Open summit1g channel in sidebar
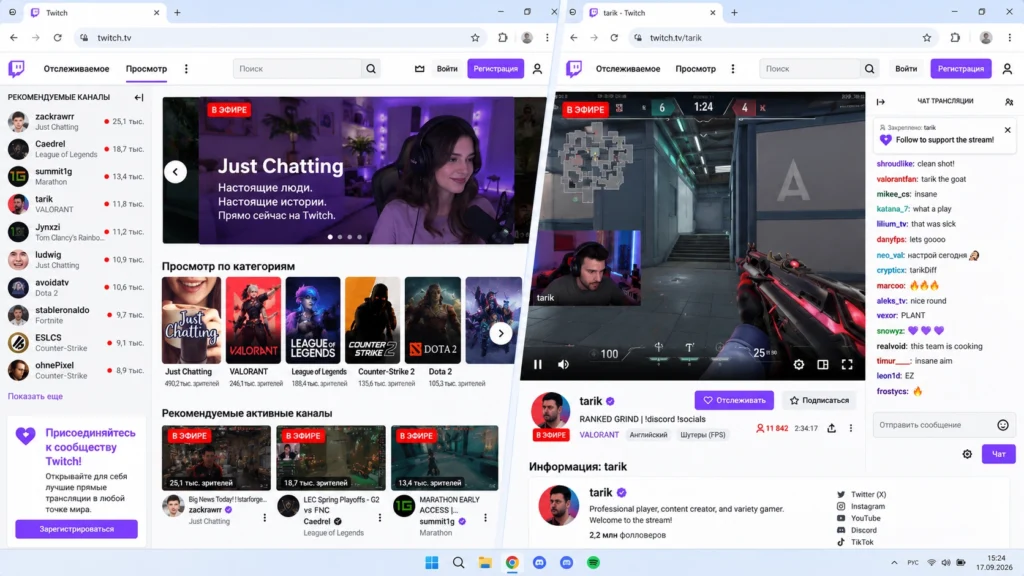The width and height of the screenshot is (1024, 576). point(76,176)
